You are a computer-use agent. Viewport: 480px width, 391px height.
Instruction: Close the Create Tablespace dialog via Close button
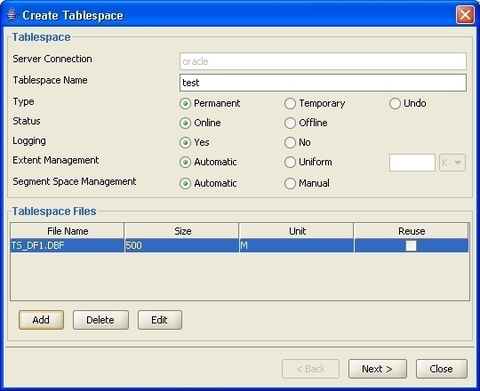click(x=441, y=369)
